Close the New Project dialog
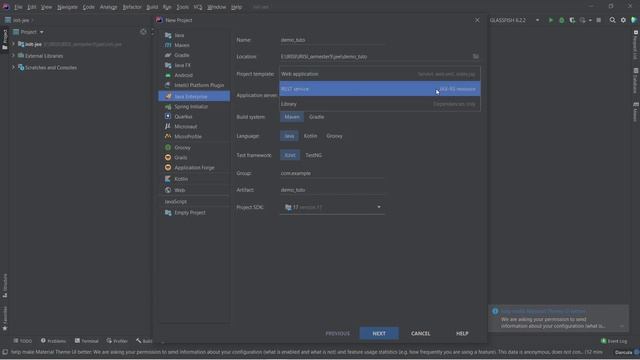640x360 pixels. 477,20
